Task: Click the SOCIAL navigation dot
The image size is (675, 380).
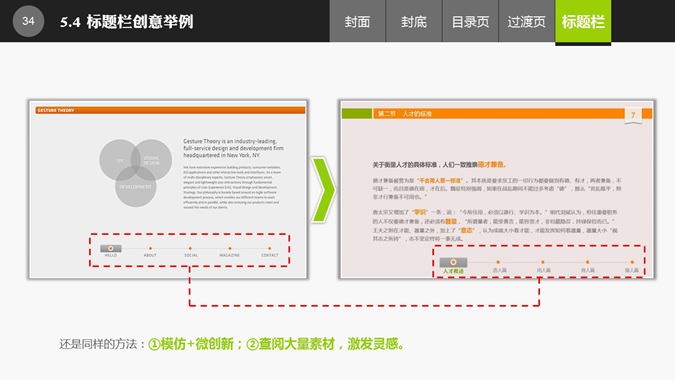Action: (x=190, y=248)
